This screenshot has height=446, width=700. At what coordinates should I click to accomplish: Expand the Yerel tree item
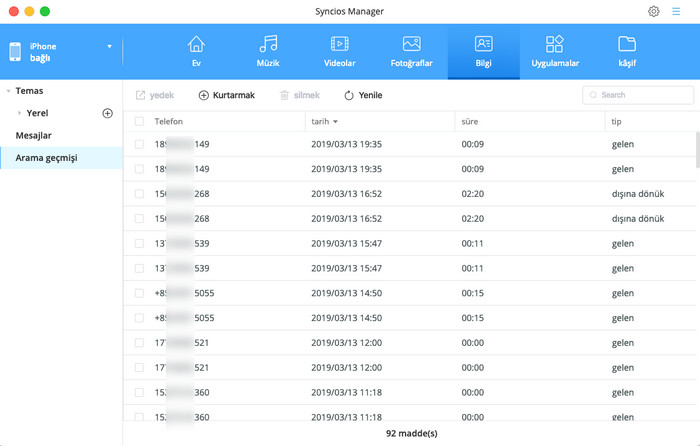(19, 113)
